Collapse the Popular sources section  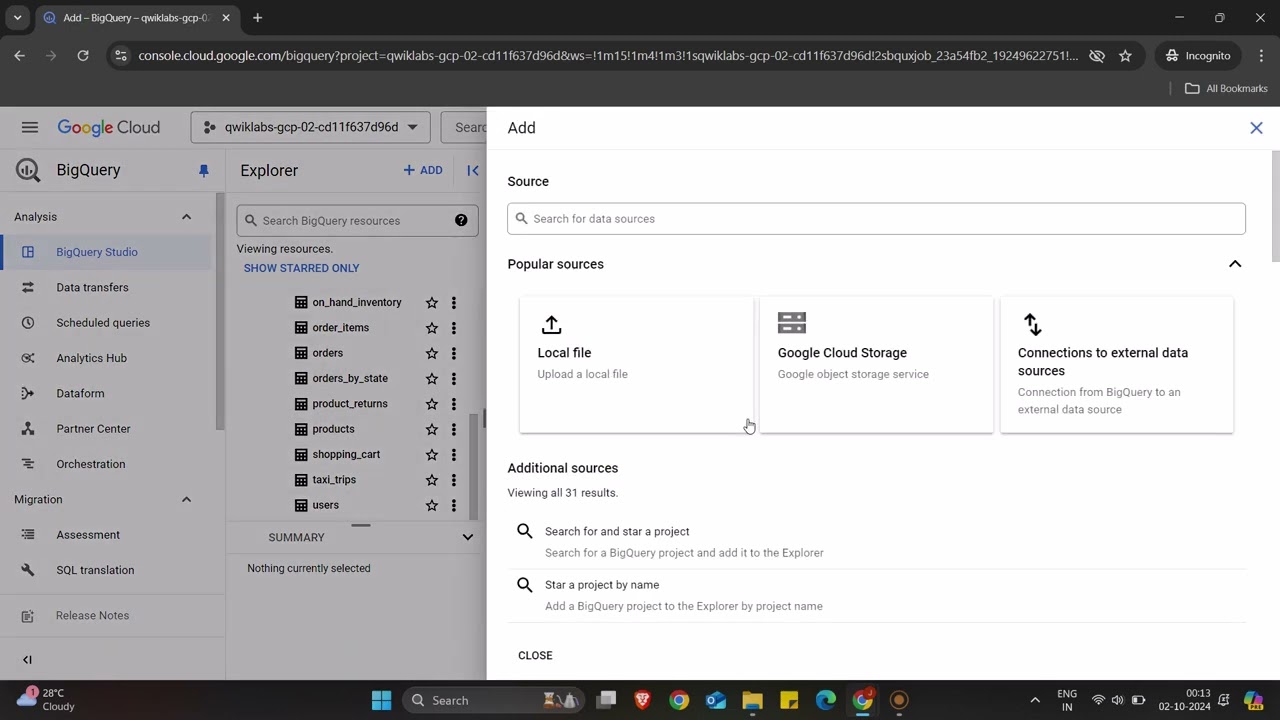click(x=1235, y=264)
